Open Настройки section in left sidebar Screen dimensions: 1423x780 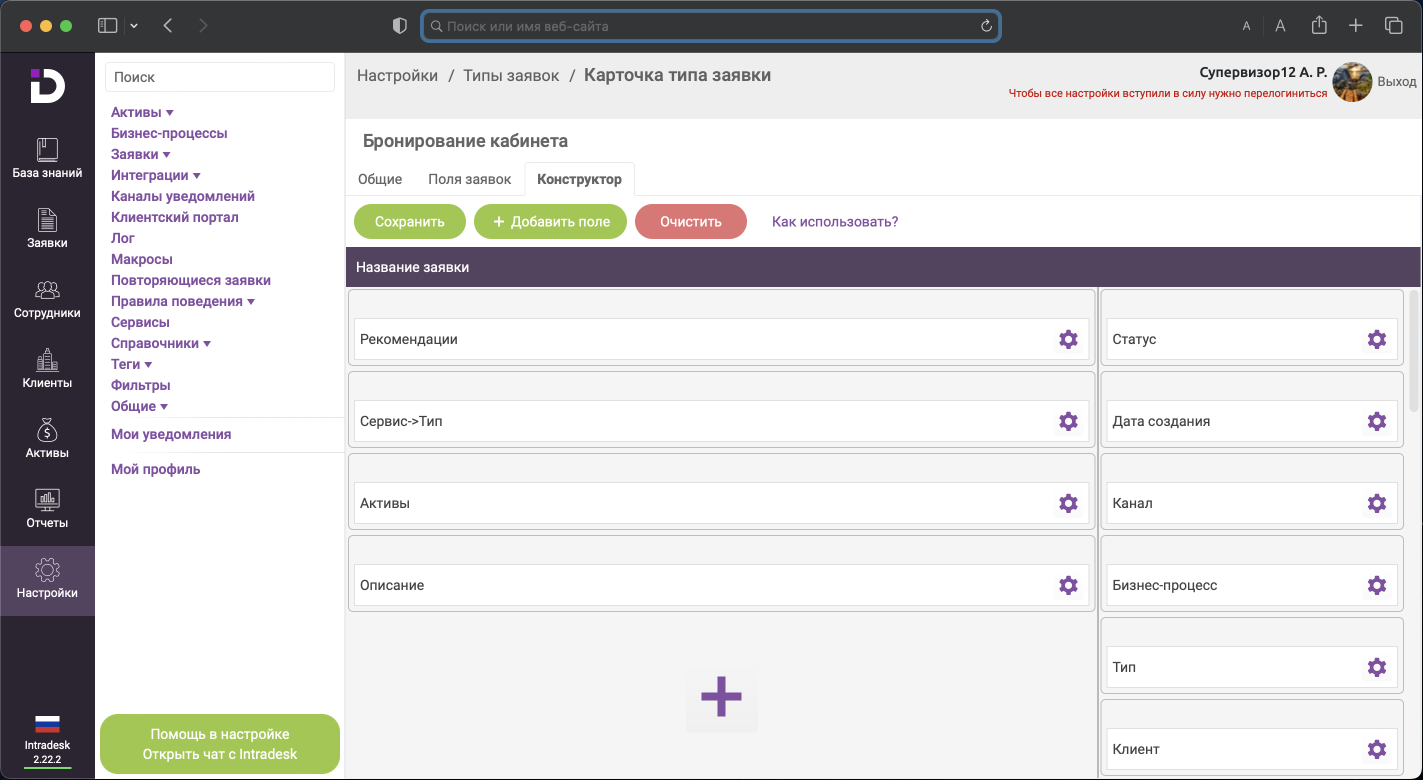click(x=47, y=580)
